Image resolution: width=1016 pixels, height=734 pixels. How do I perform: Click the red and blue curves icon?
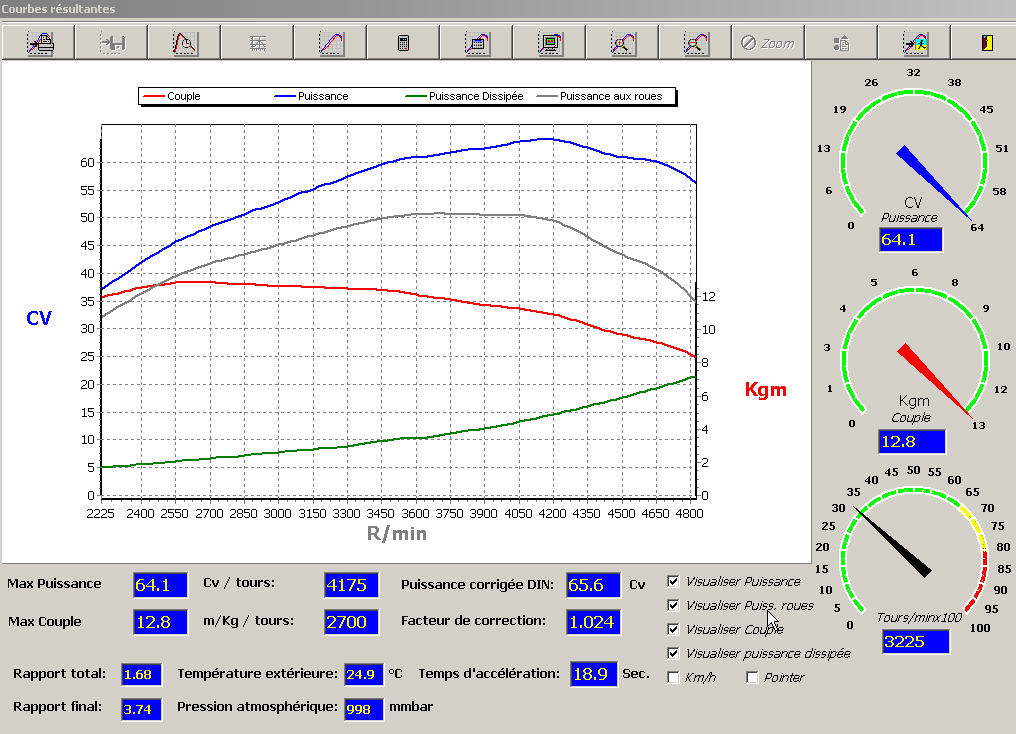(x=331, y=43)
